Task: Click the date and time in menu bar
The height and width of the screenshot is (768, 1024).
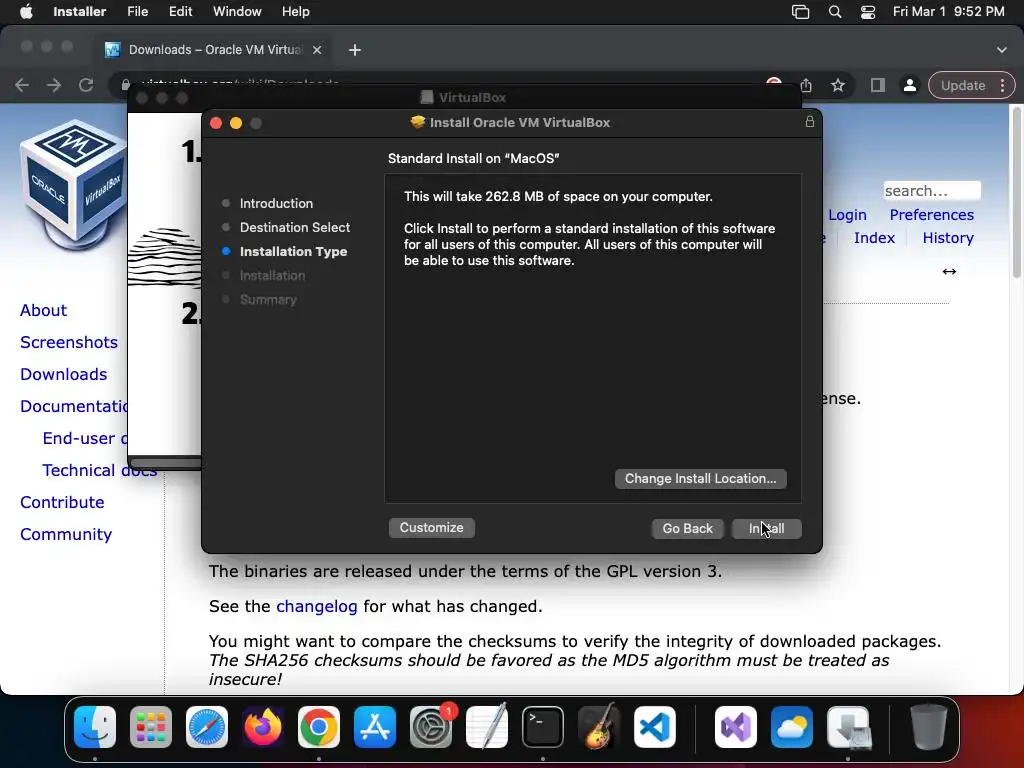Action: point(948,12)
